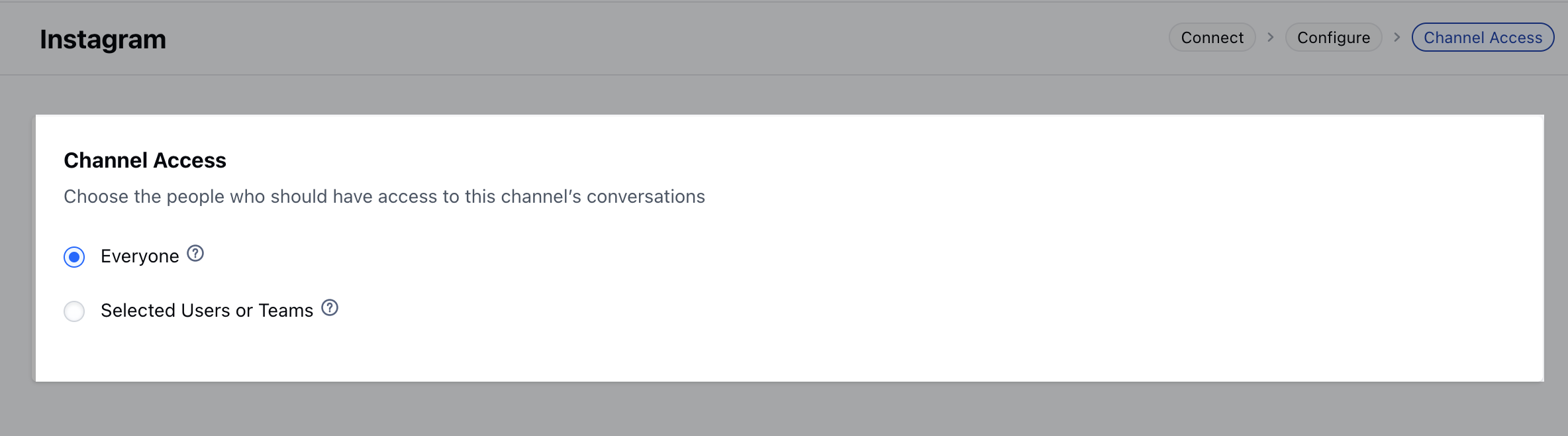Select the Everyone radio button
This screenshot has height=436, width=1568.
pyautogui.click(x=74, y=256)
